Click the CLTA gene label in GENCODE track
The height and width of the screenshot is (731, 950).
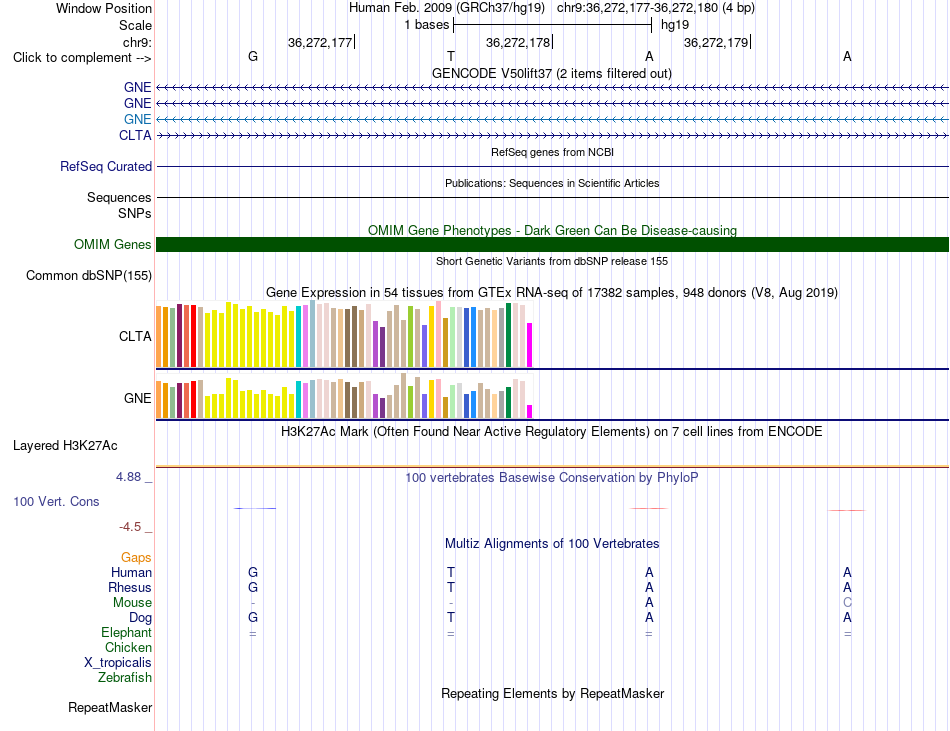(x=135, y=135)
